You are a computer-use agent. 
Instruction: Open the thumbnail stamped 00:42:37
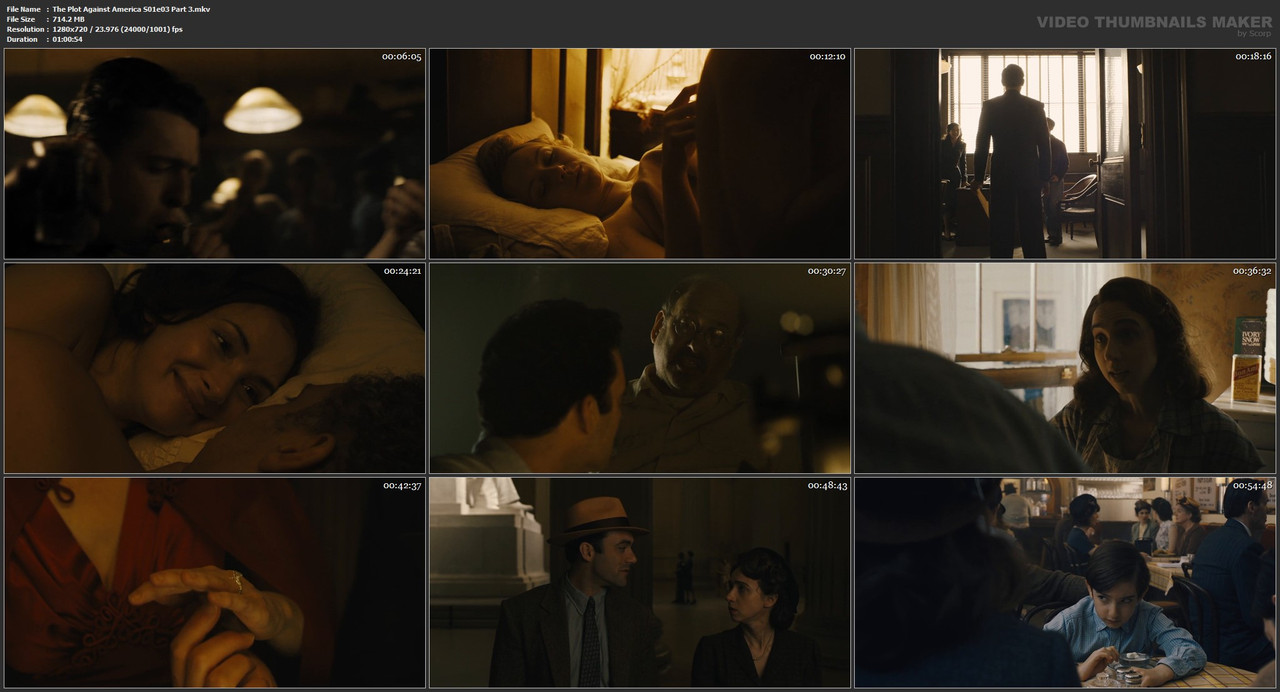pyautogui.click(x=215, y=582)
